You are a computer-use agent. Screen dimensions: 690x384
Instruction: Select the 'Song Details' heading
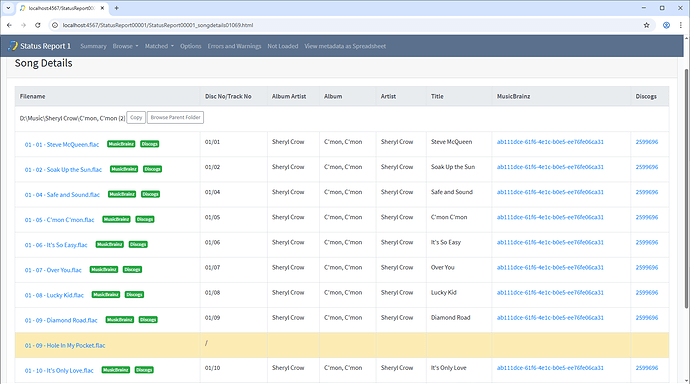(x=44, y=63)
